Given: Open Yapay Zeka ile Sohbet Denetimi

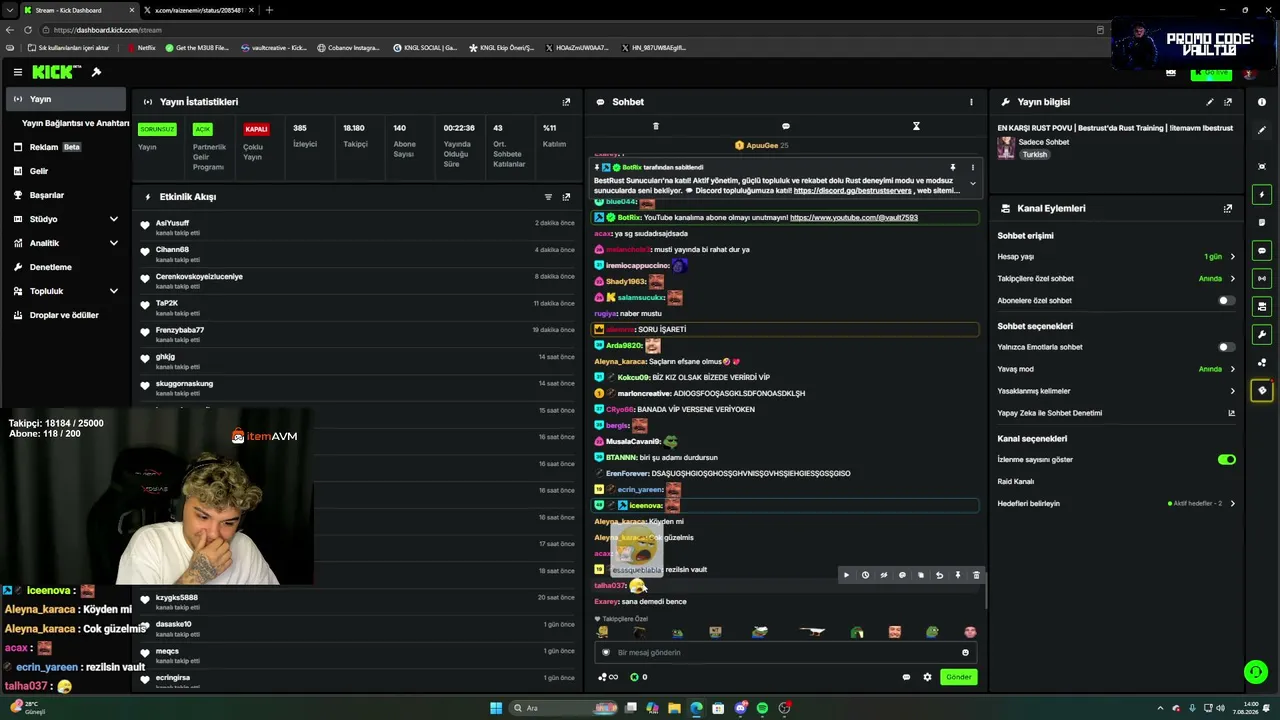Looking at the screenshot, I should (1116, 413).
